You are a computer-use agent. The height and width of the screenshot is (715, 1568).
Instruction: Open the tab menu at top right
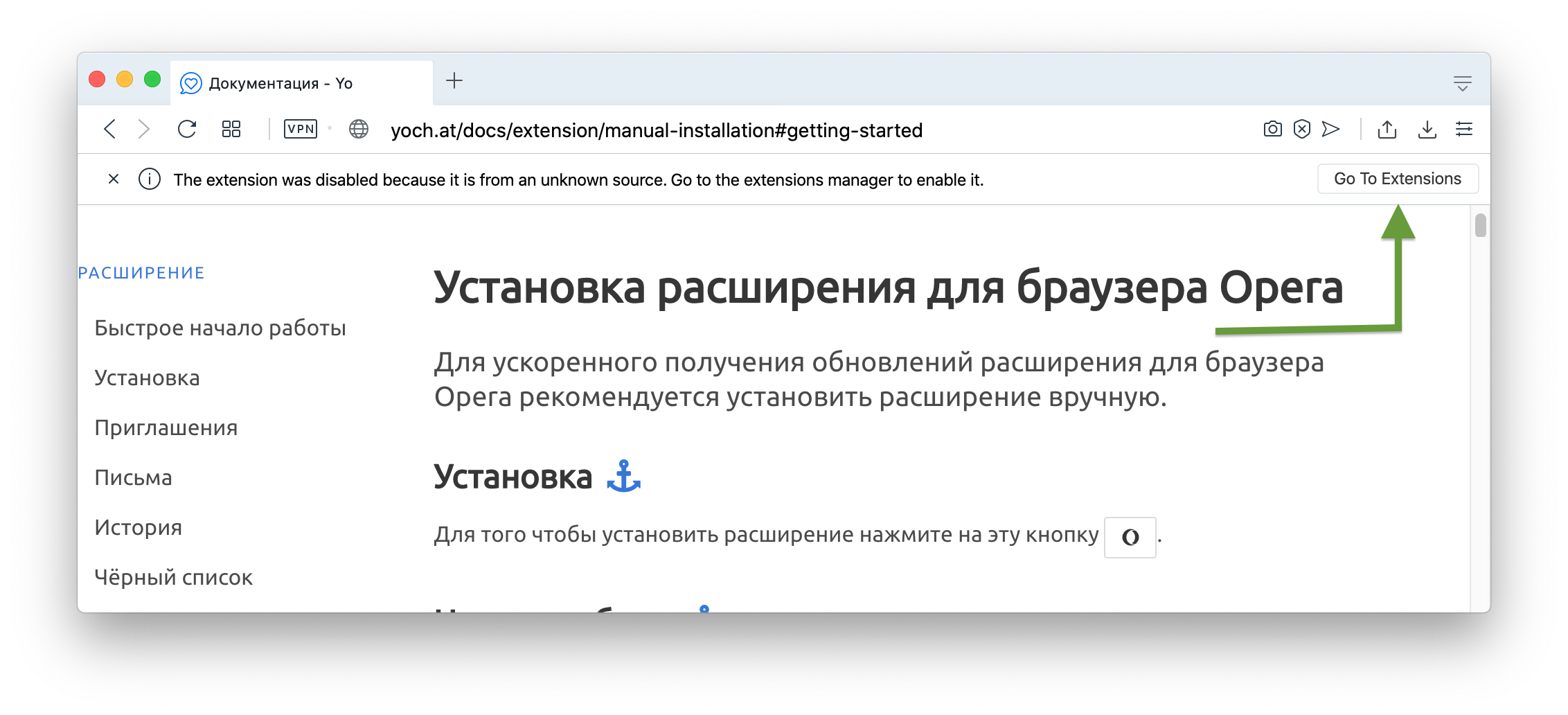pyautogui.click(x=1463, y=84)
